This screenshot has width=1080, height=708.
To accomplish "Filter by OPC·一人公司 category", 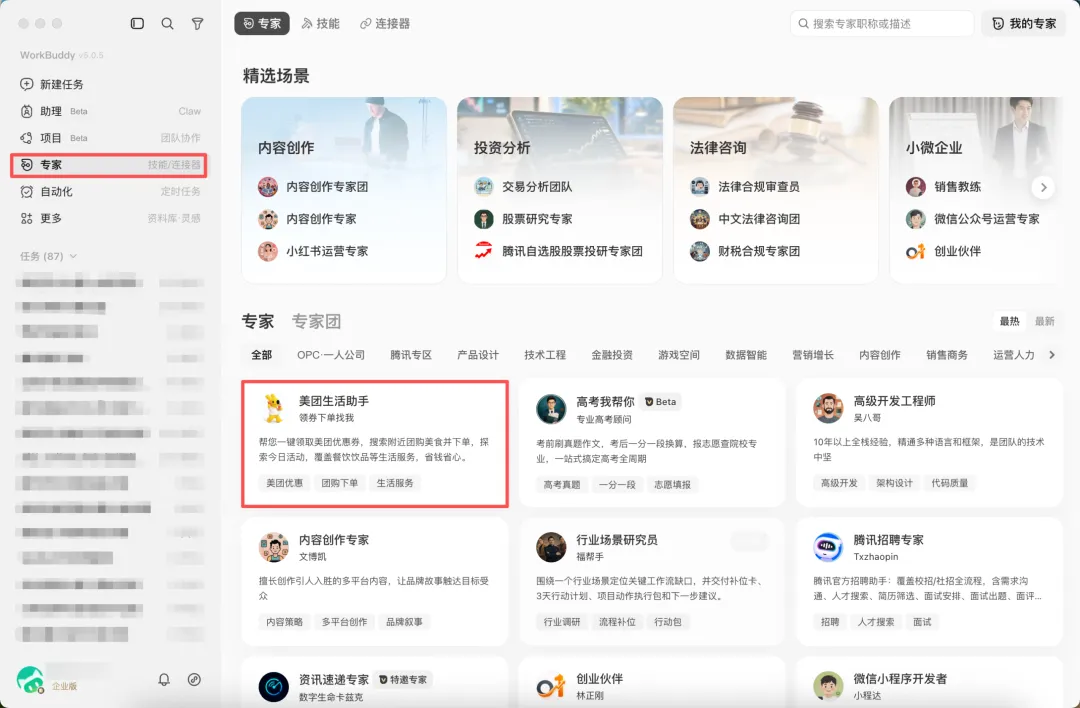I will (331, 355).
